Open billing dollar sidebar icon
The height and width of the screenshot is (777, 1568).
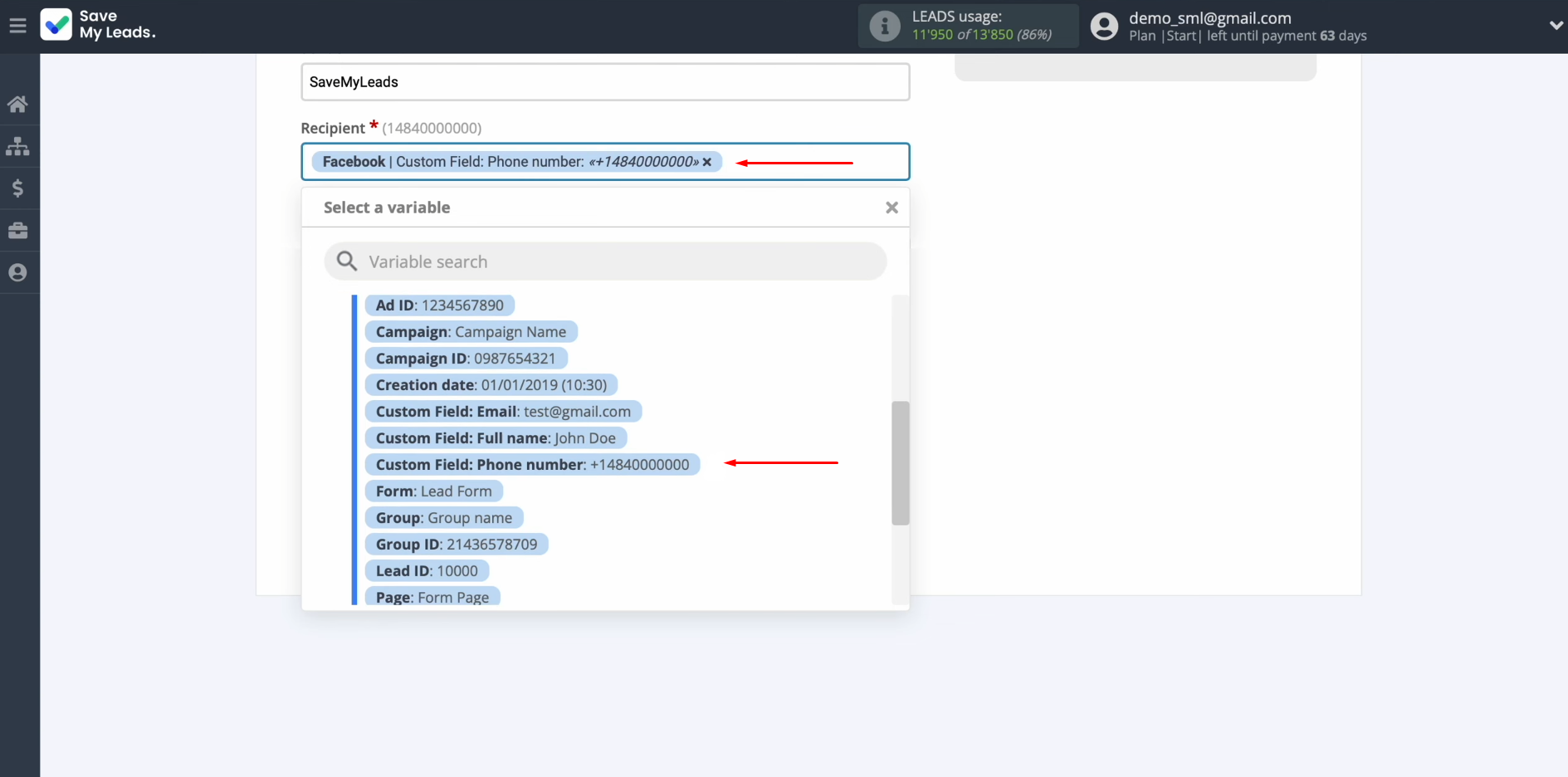17,188
